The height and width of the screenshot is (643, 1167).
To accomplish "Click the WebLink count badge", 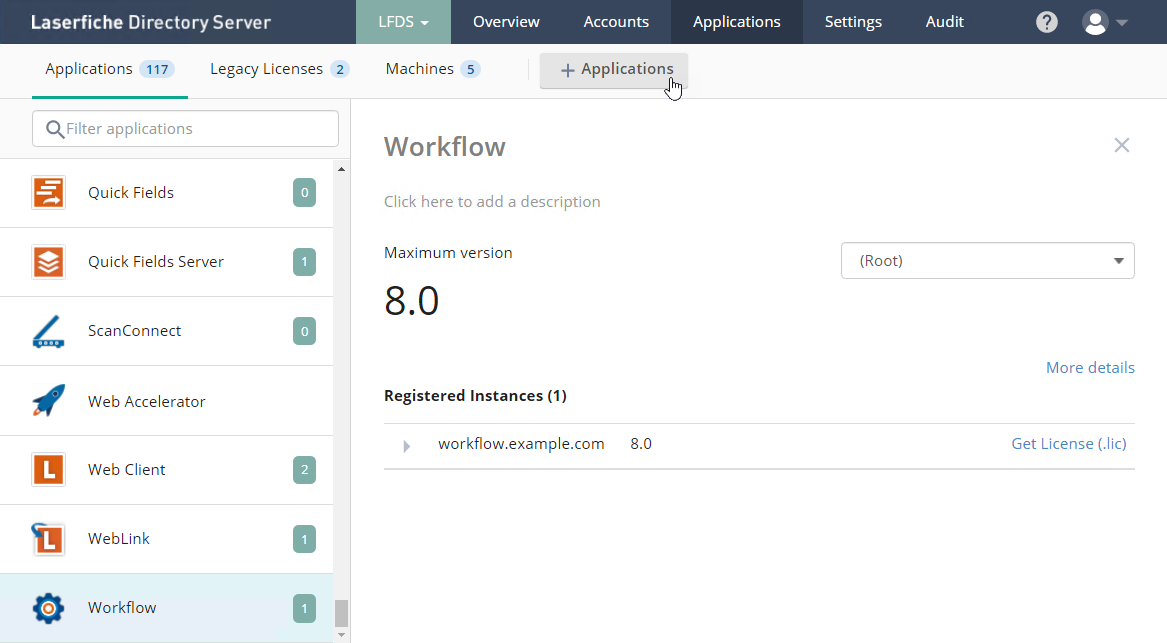I will (304, 539).
